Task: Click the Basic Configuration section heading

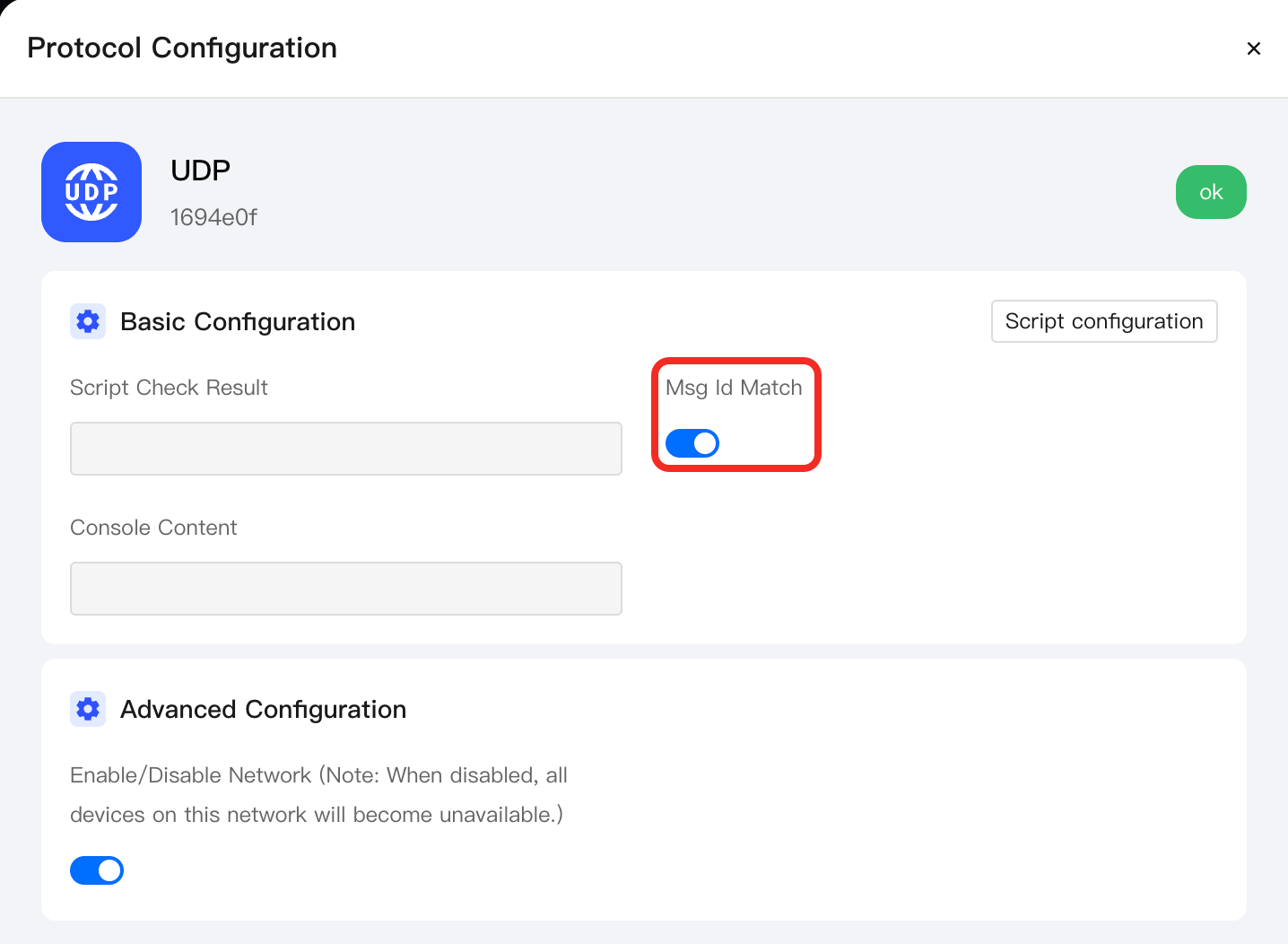Action: point(238,321)
